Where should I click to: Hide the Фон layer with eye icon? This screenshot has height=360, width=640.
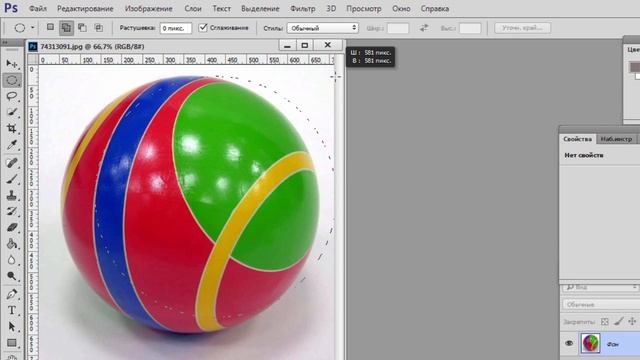569,343
